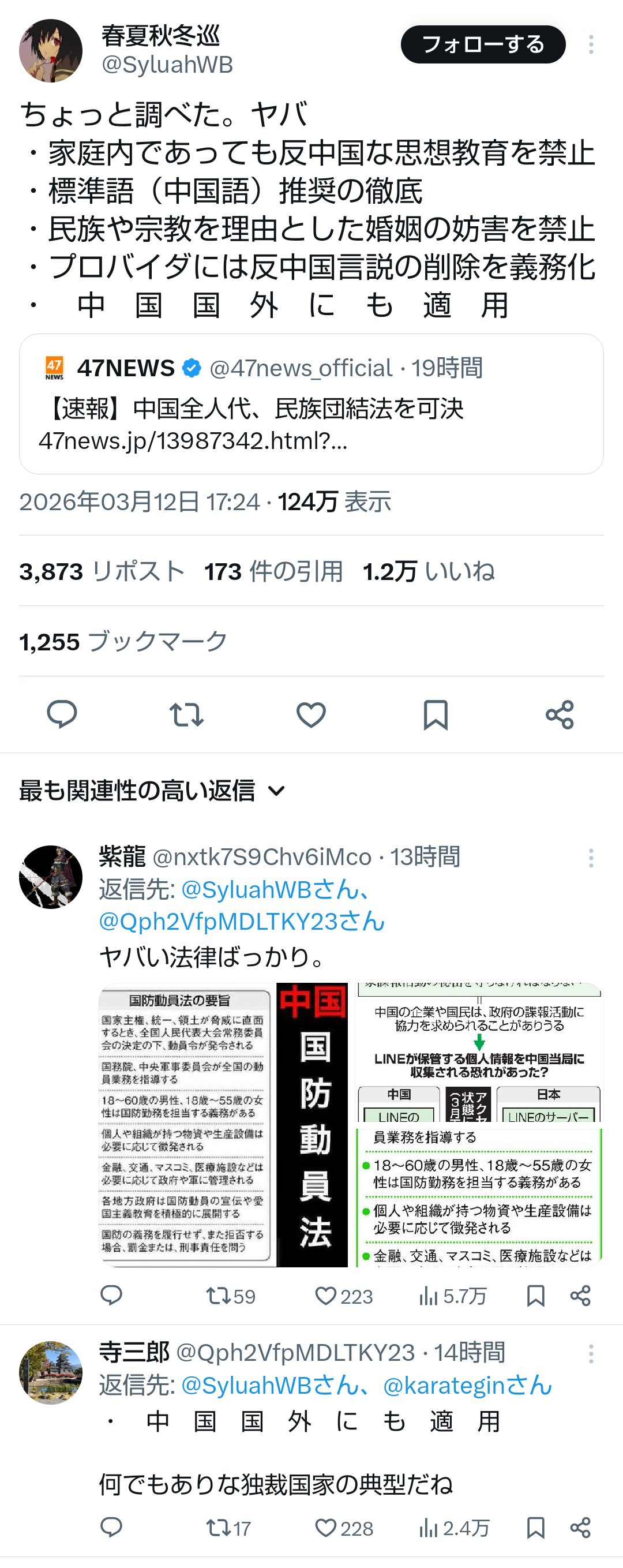Image resolution: width=623 pixels, height=1568 pixels.
Task: Like 紫龍's reply with 223 likes
Action: pos(344,1296)
